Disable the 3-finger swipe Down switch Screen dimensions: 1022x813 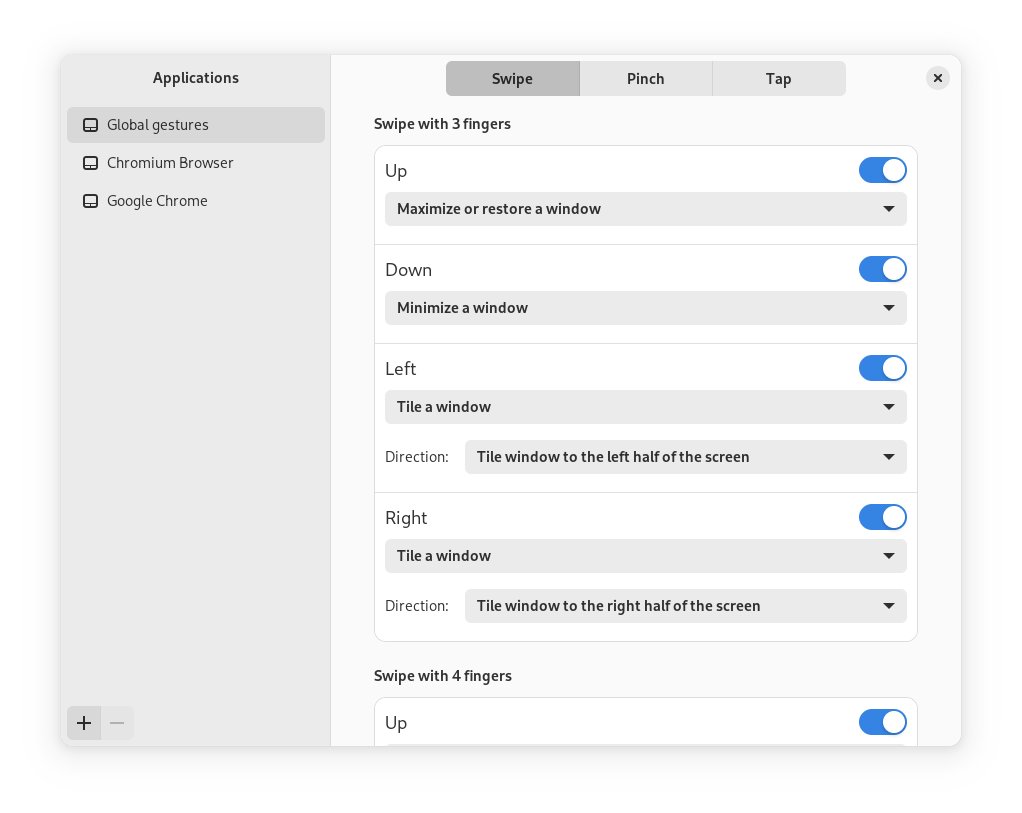(x=883, y=269)
